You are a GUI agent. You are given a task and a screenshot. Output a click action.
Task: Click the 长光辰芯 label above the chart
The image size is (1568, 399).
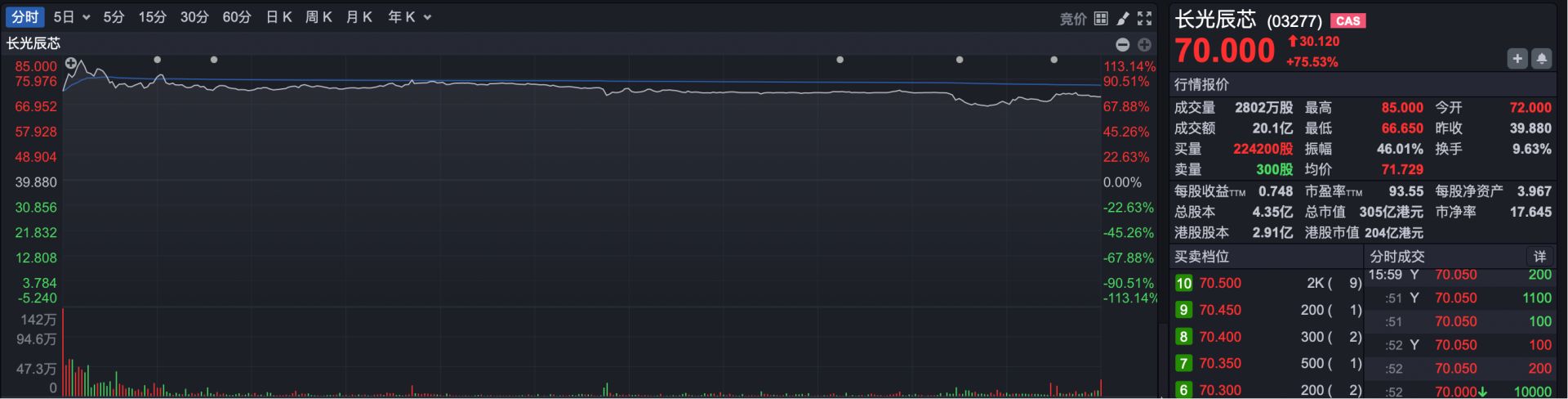pos(33,43)
